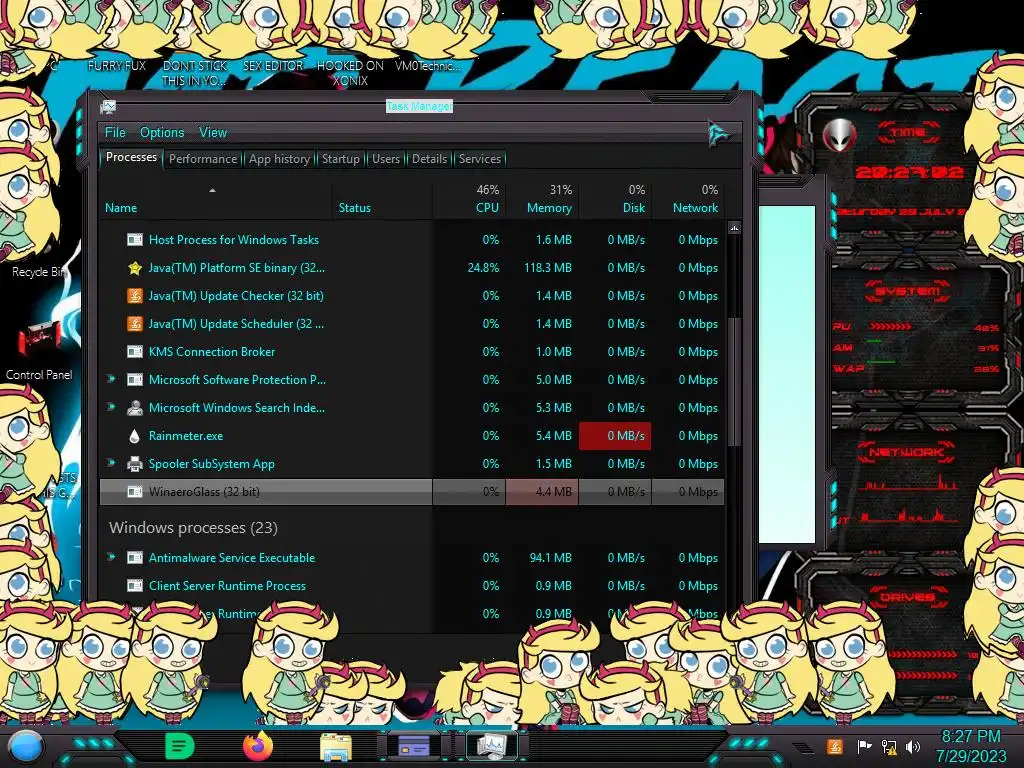
Task: Click the Rainmeter.exe droplet icon
Action: point(135,436)
